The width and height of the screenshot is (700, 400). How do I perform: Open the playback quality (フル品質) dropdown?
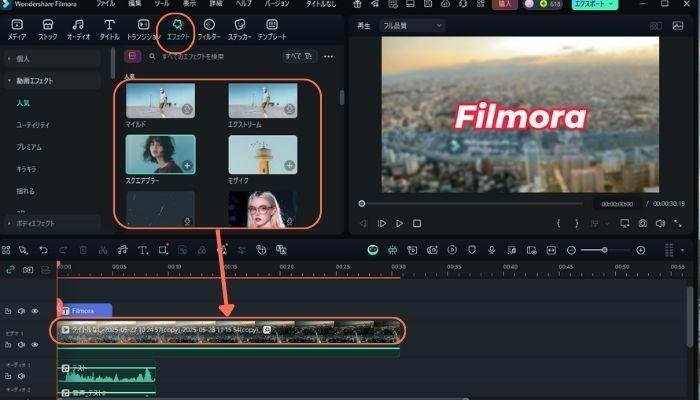tap(412, 26)
